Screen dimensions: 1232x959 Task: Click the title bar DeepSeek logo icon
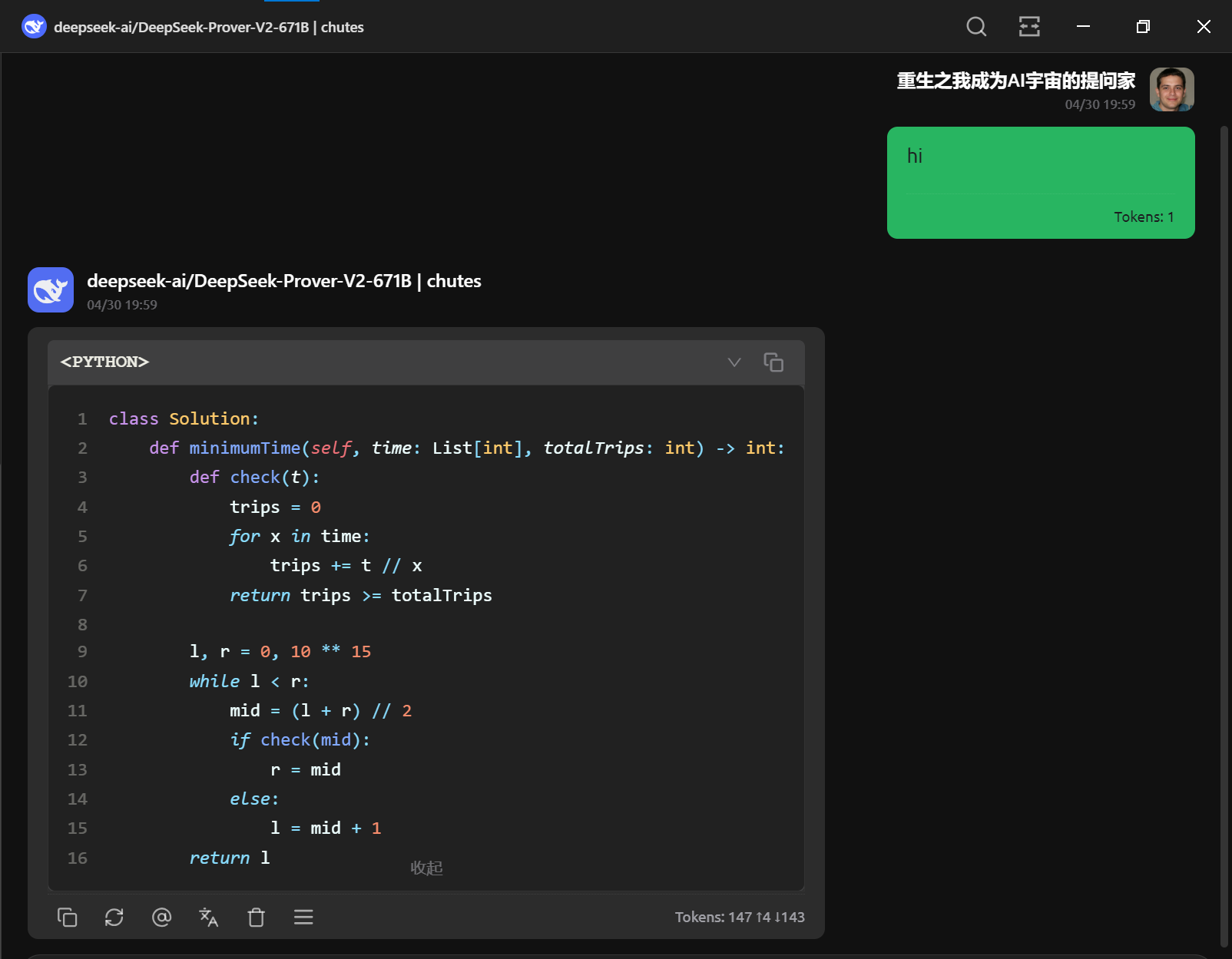(34, 27)
